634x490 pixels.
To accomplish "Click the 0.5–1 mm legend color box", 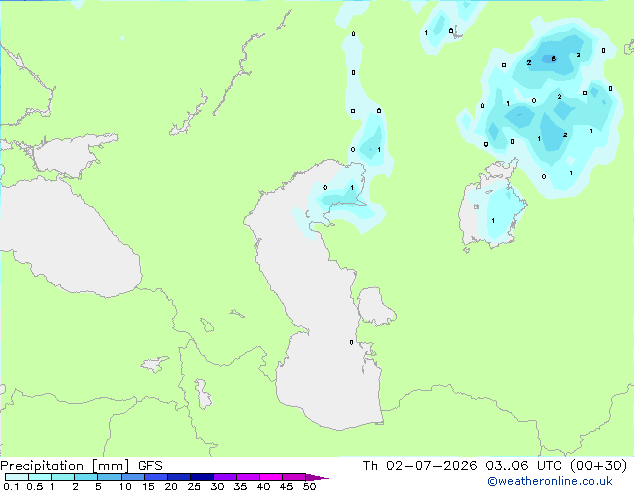I will 40,477.
